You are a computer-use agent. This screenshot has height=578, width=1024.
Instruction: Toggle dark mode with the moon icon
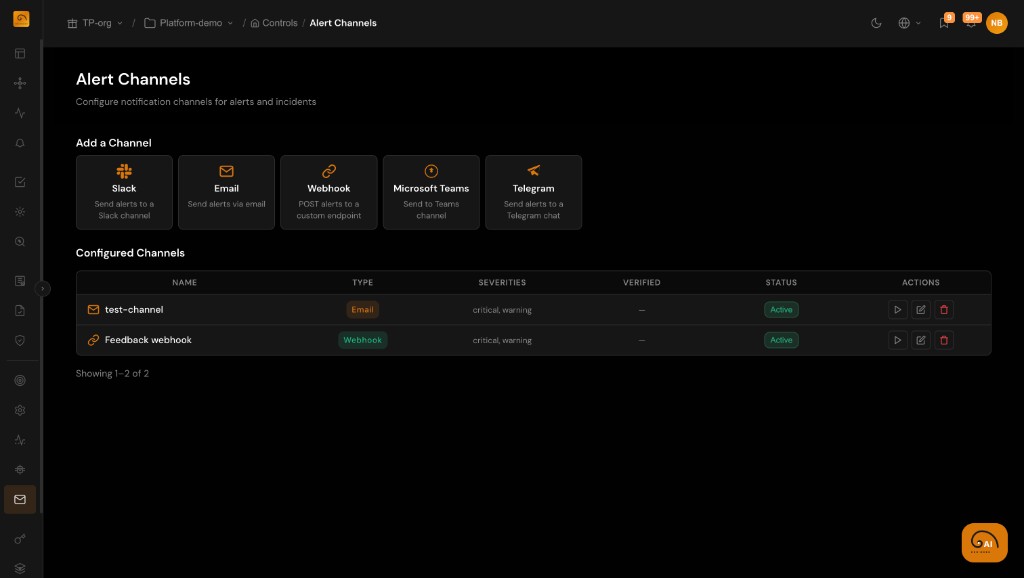click(878, 23)
